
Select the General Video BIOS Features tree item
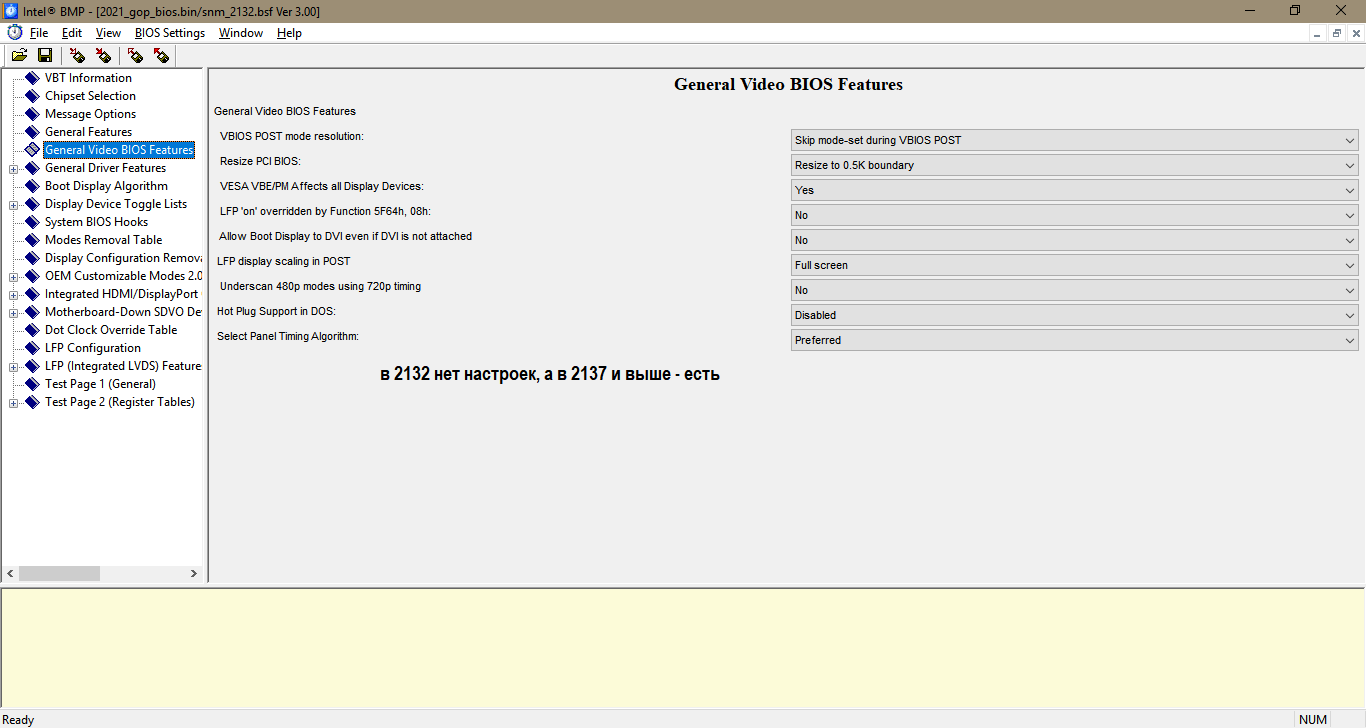coord(119,150)
